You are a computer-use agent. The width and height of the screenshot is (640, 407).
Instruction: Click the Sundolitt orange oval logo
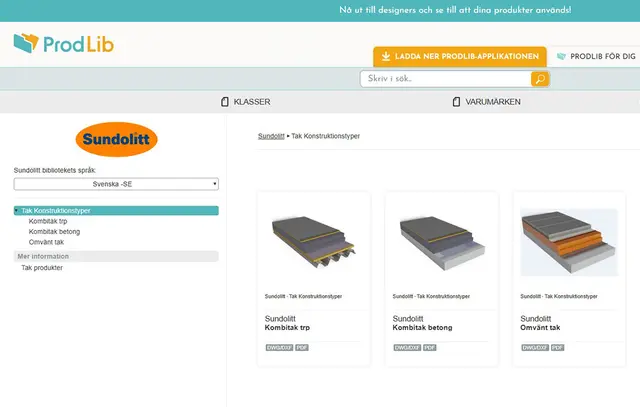point(116,139)
